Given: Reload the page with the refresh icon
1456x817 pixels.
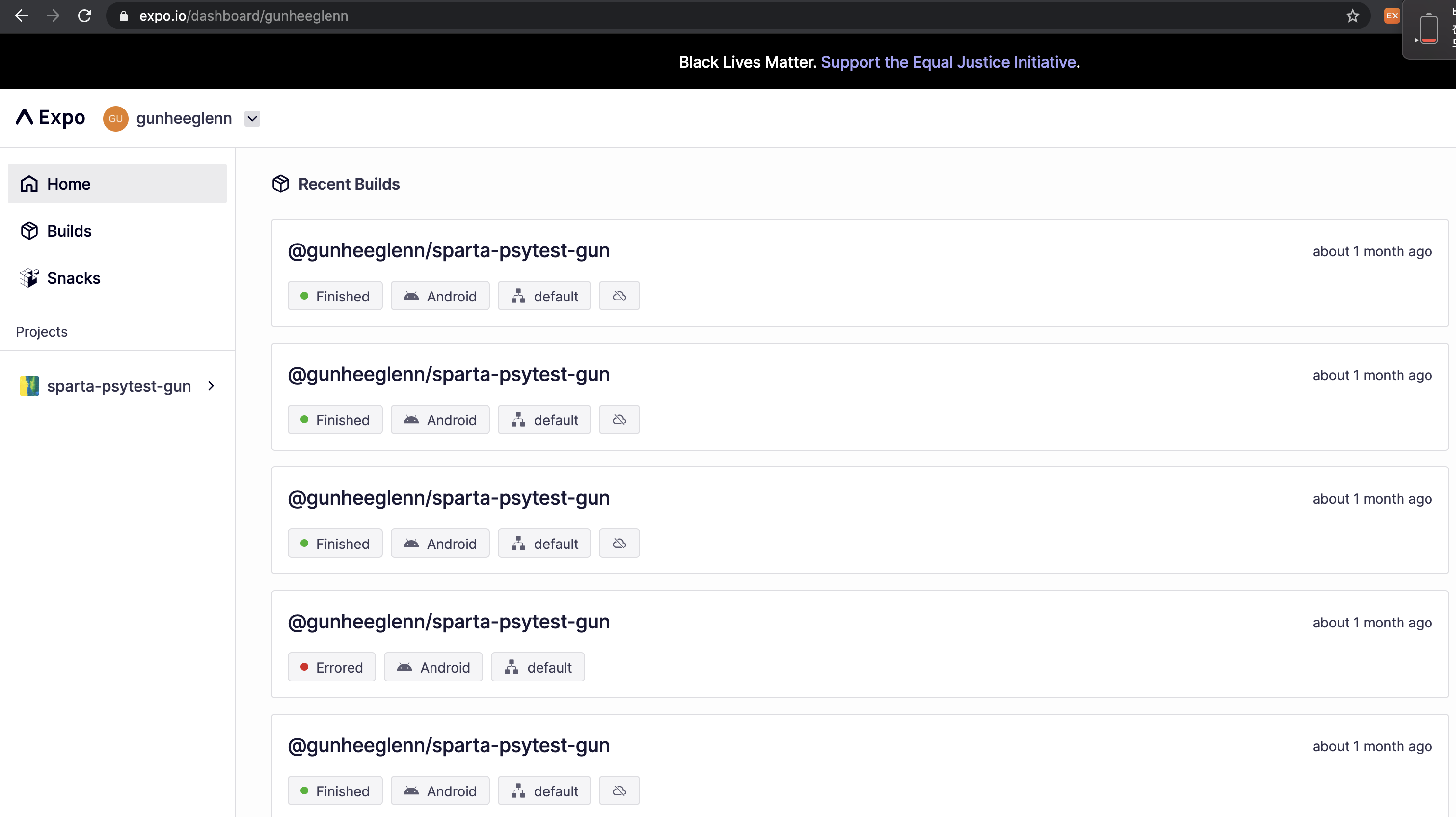Looking at the screenshot, I should pyautogui.click(x=85, y=16).
